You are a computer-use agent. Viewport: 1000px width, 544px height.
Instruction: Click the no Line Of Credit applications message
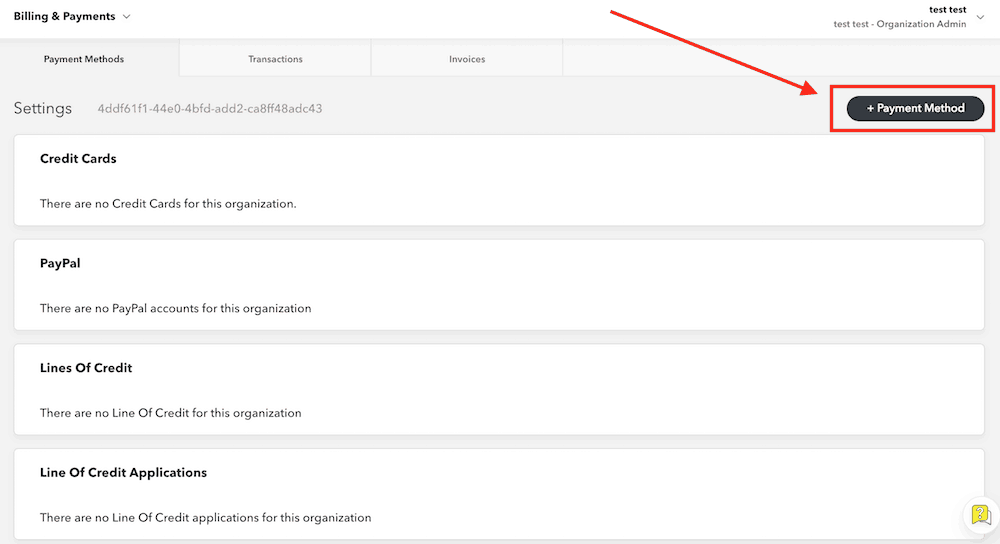tap(205, 518)
